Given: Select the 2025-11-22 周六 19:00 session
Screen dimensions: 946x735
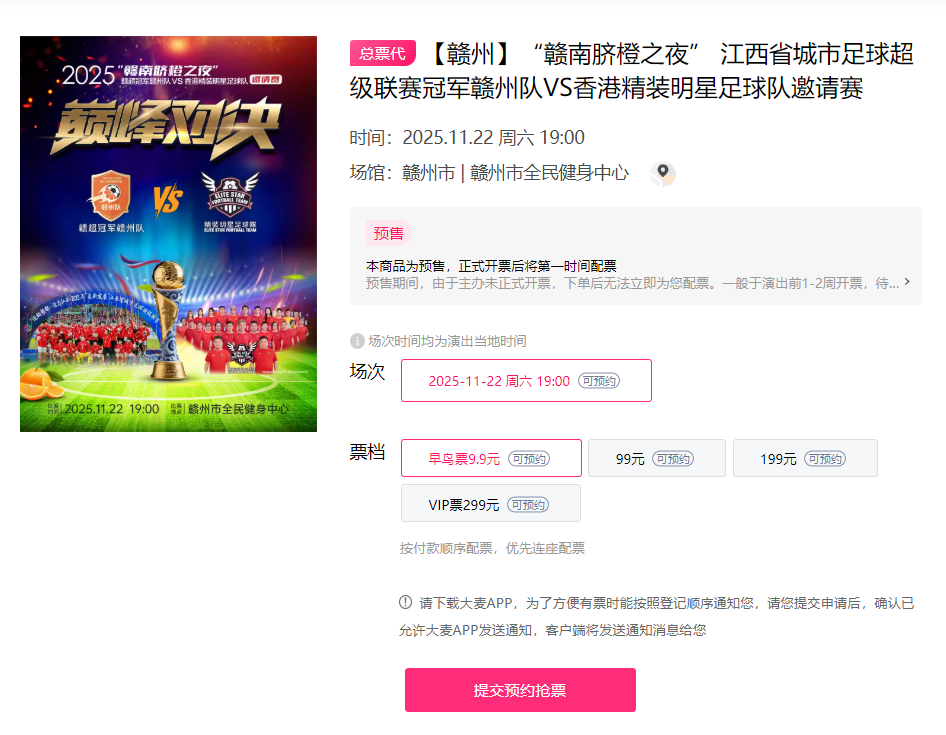Looking at the screenshot, I should click(x=526, y=381).
